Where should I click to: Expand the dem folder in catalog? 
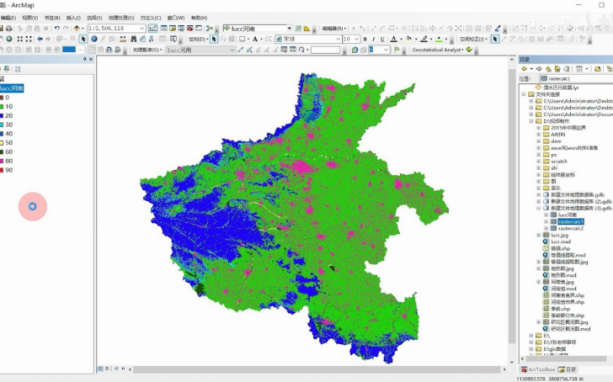tap(539, 141)
